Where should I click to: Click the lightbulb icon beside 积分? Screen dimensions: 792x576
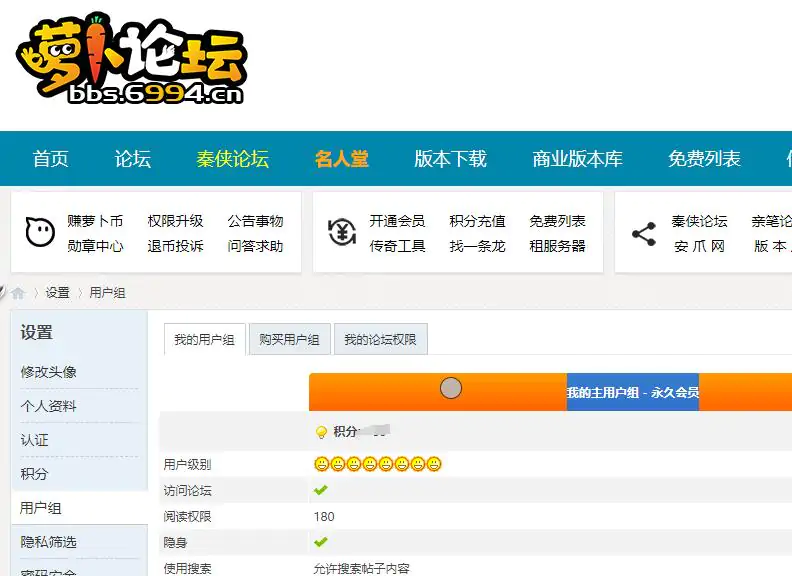point(321,433)
